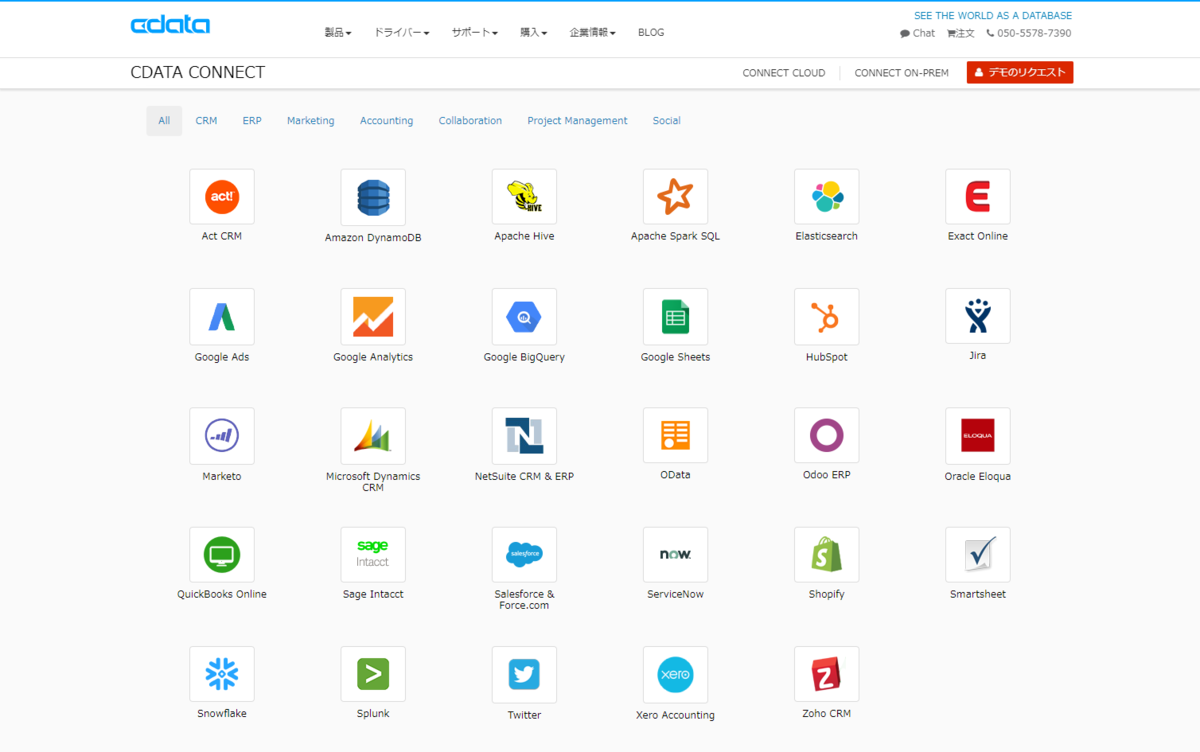This screenshot has height=752, width=1200.
Task: Click the デモのリクエスト button
Action: click(1020, 72)
